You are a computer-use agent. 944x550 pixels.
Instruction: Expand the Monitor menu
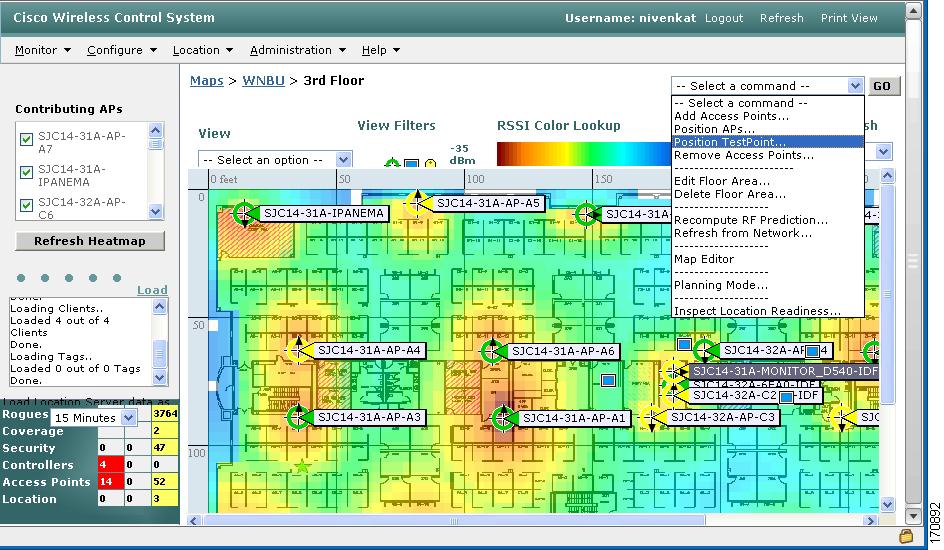tap(43, 50)
